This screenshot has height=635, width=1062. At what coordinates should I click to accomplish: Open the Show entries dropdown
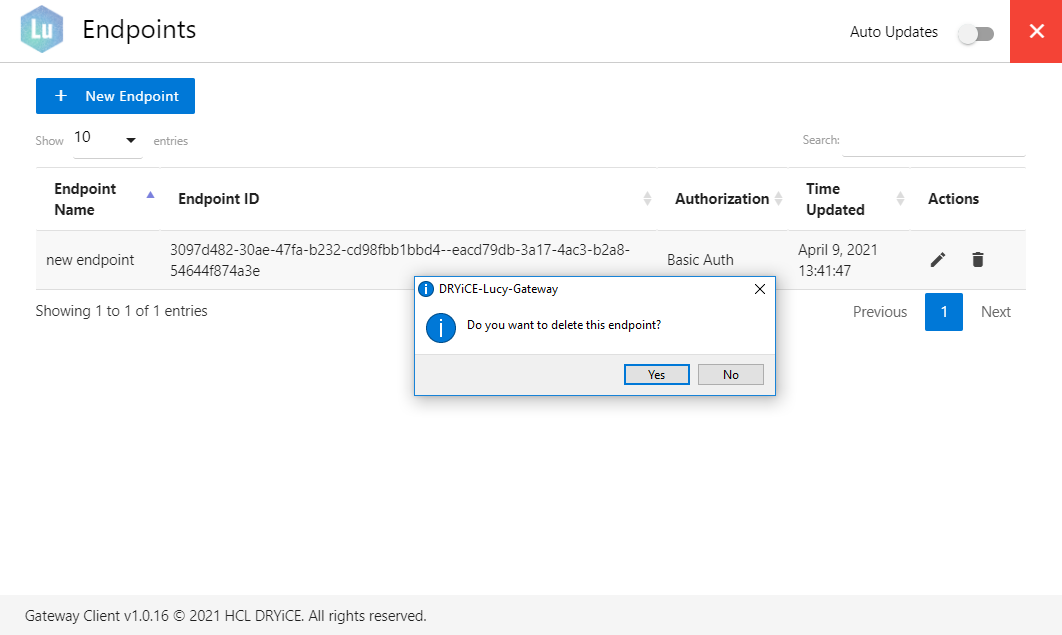[x=107, y=139]
